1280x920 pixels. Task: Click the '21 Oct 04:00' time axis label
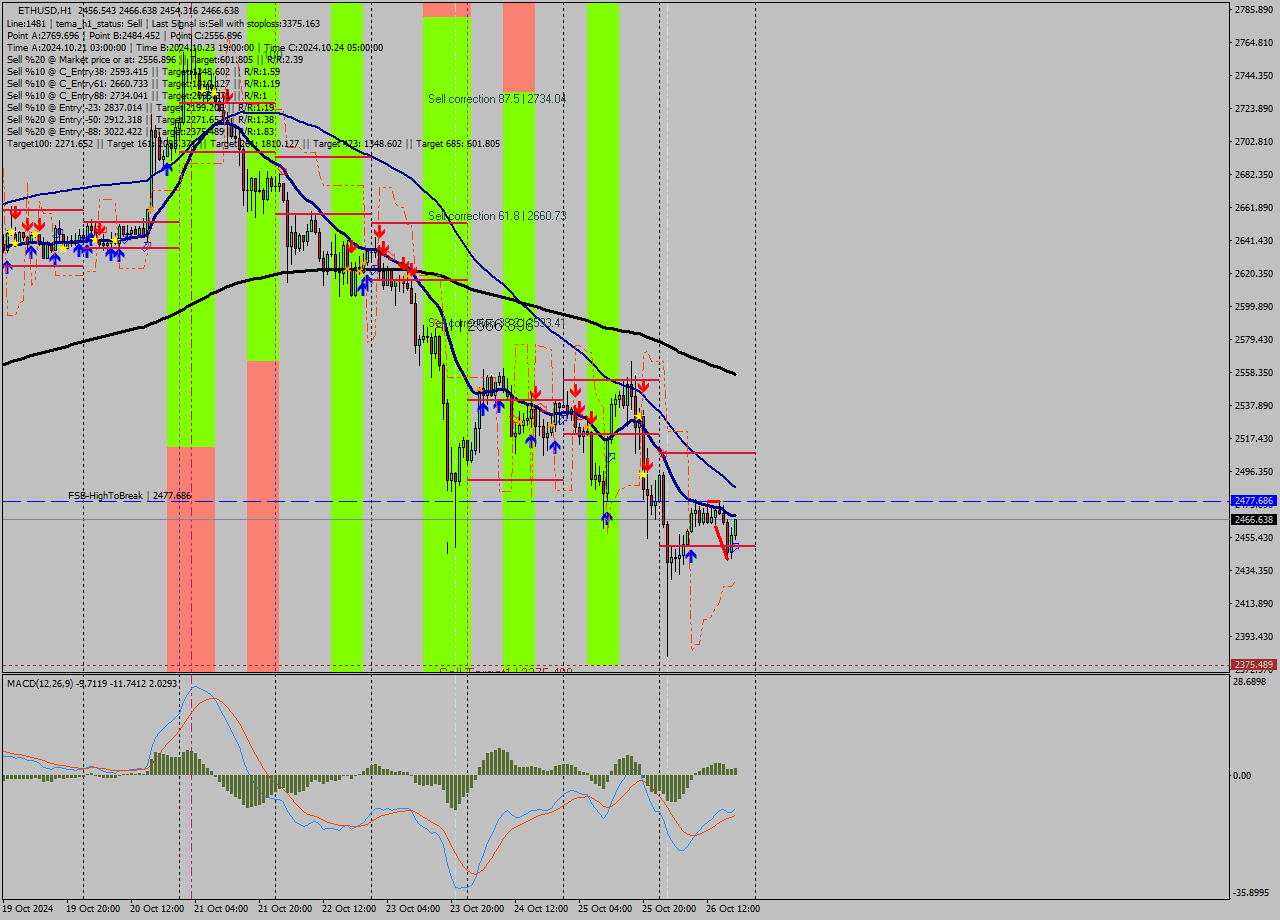pyautogui.click(x=221, y=909)
